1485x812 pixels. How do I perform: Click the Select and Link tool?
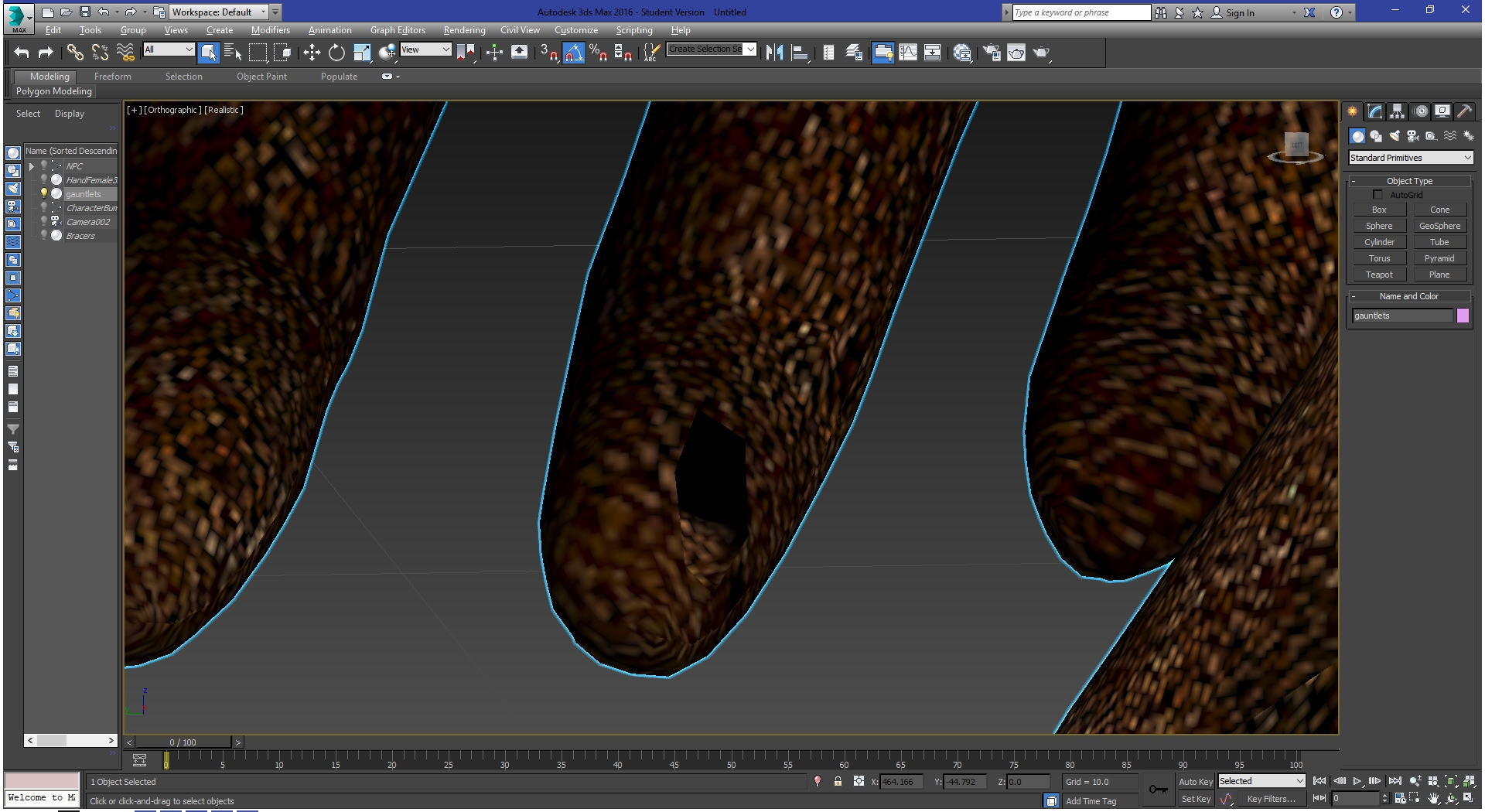[x=75, y=53]
